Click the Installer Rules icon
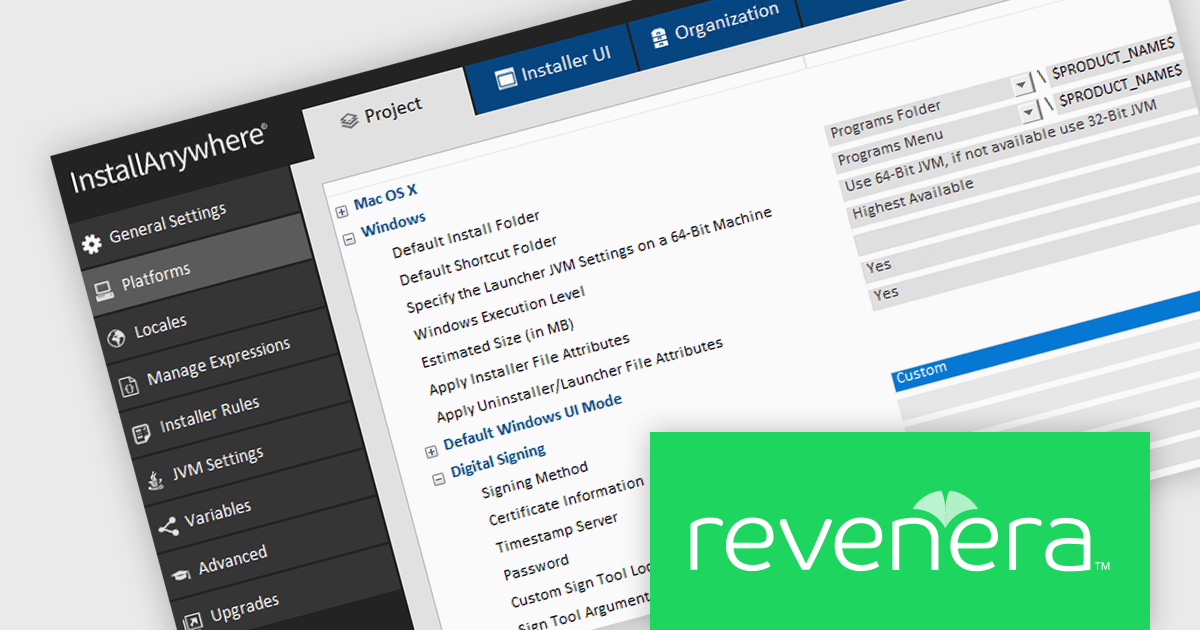Screen dimensions: 1200x630 tap(141, 432)
